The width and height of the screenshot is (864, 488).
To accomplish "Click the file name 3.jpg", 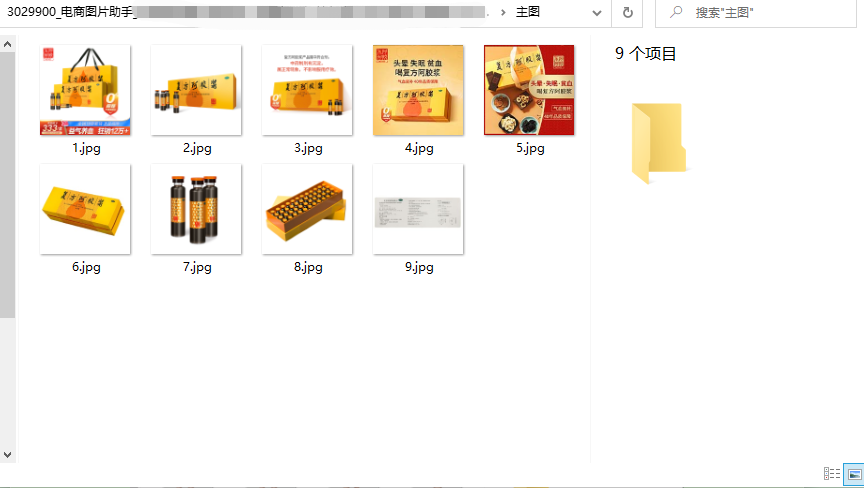I will click(x=308, y=148).
